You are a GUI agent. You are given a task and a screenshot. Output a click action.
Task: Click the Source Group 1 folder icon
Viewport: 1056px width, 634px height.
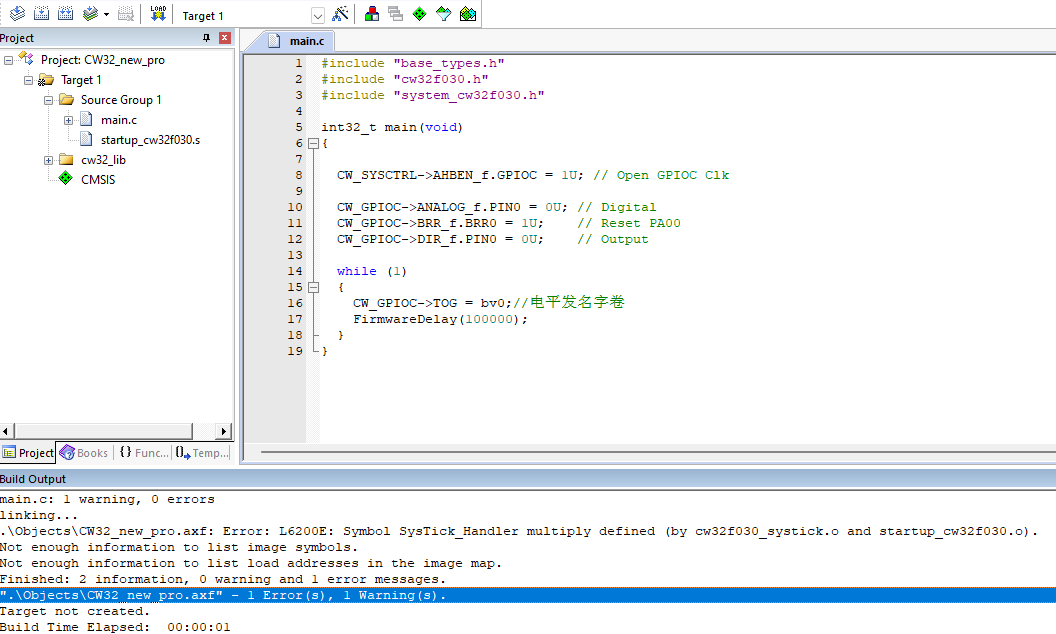66,100
